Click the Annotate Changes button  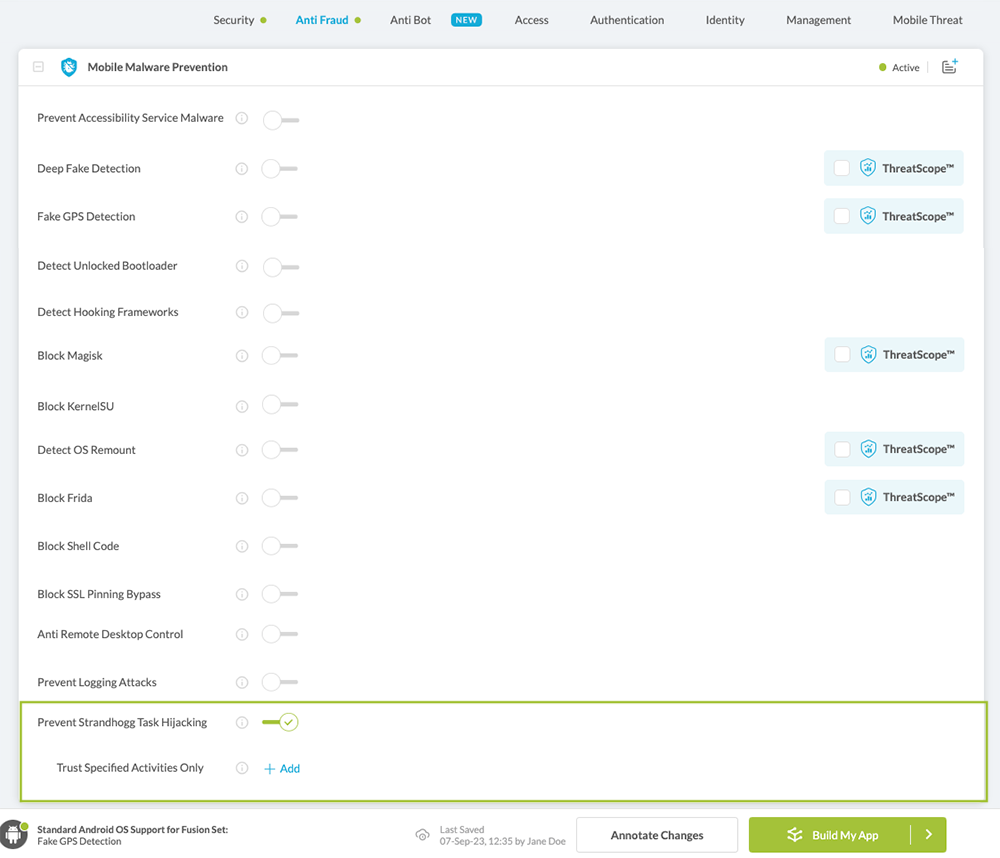point(657,835)
